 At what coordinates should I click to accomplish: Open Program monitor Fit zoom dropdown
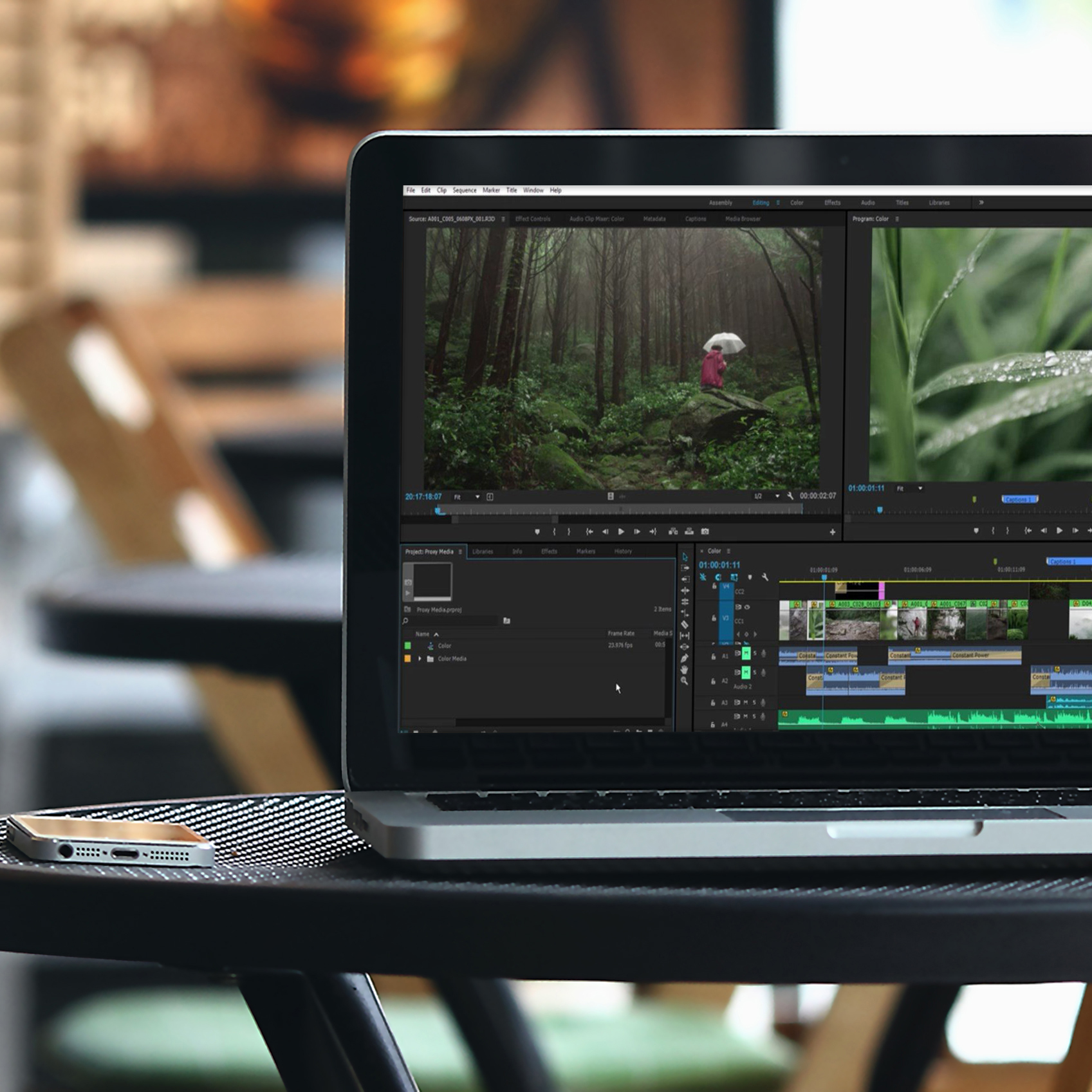[x=910, y=488]
